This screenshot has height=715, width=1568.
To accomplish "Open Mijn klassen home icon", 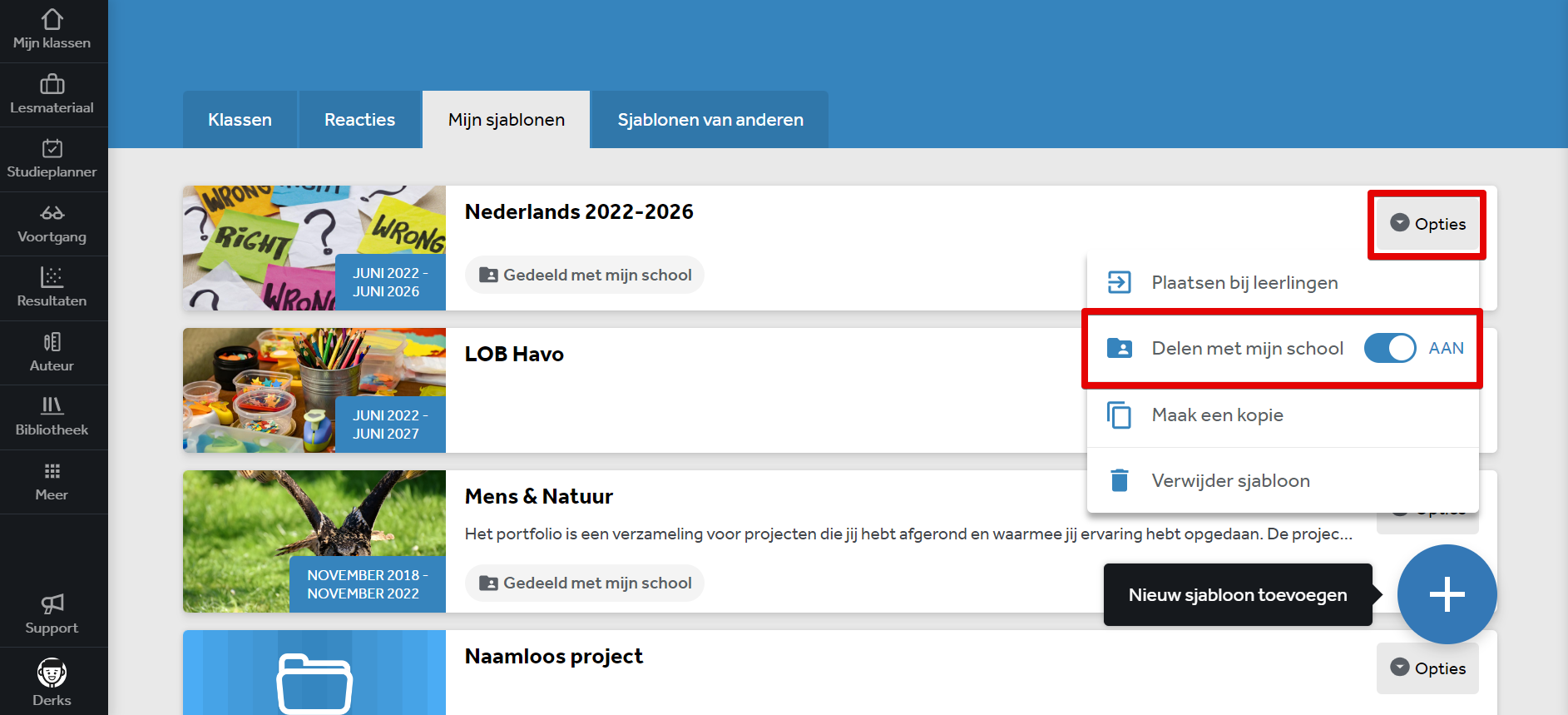I will click(x=52, y=19).
